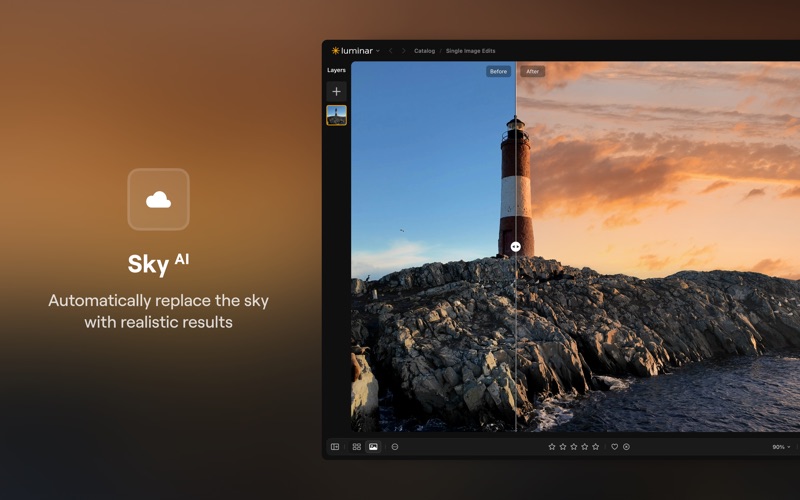Click the before/after comparison slider handle
Viewport: 800px width, 500px height.
point(516,247)
